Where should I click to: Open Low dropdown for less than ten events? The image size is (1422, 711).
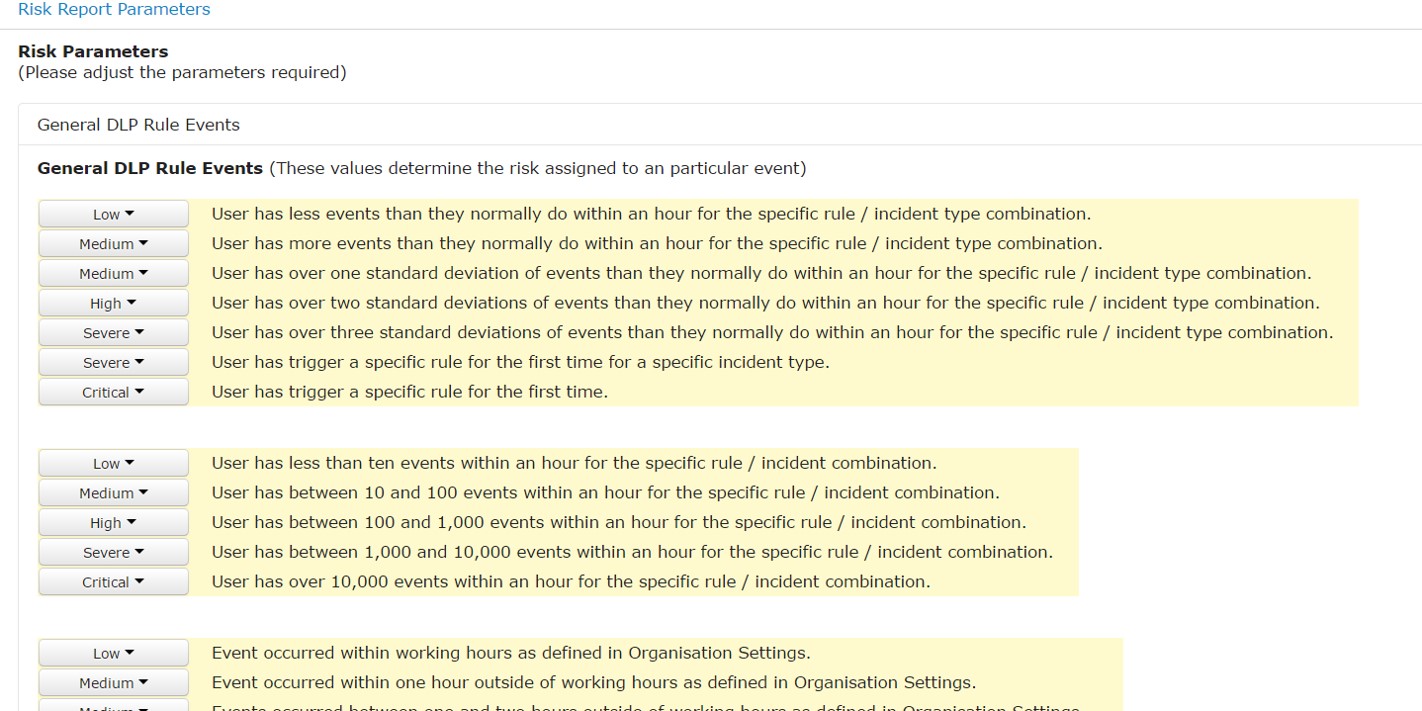tap(113, 463)
